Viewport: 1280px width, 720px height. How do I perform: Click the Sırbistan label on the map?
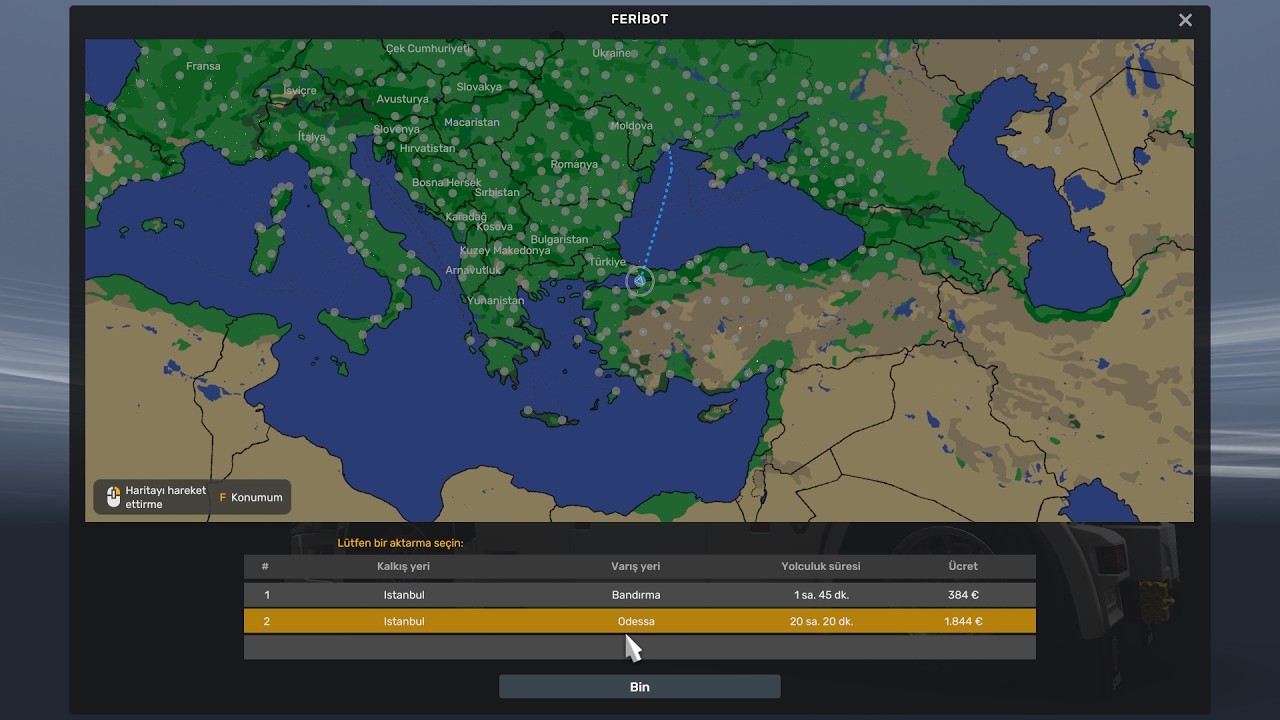497,192
